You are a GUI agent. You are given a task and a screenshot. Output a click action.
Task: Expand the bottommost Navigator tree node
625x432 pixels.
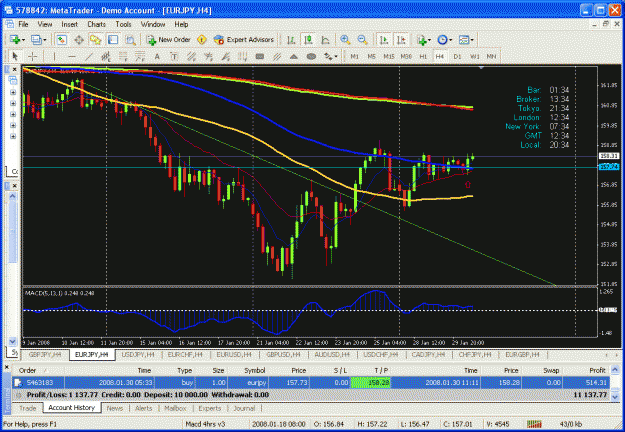coord(13,136)
